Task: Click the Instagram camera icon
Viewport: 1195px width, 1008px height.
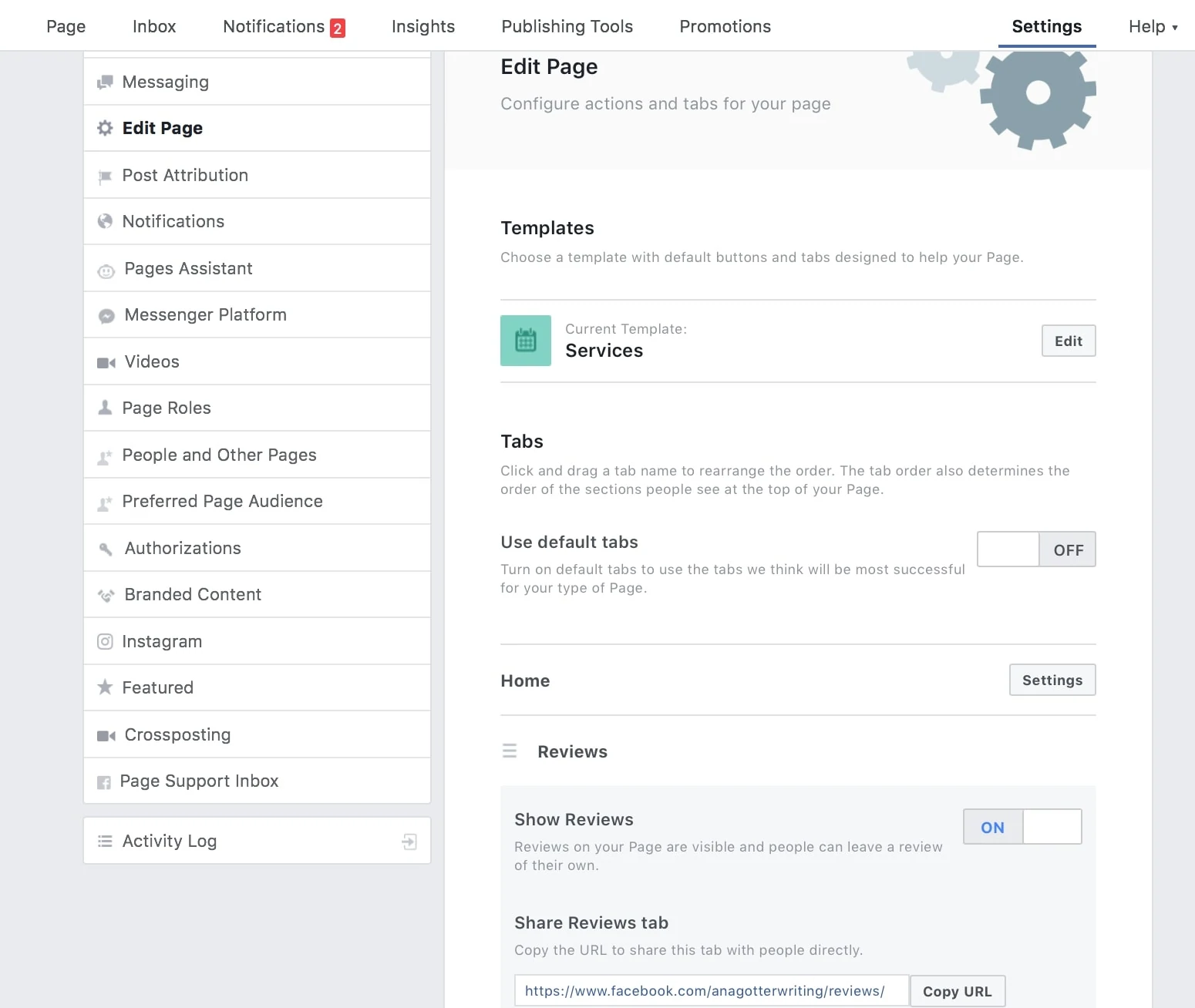Action: 105,641
